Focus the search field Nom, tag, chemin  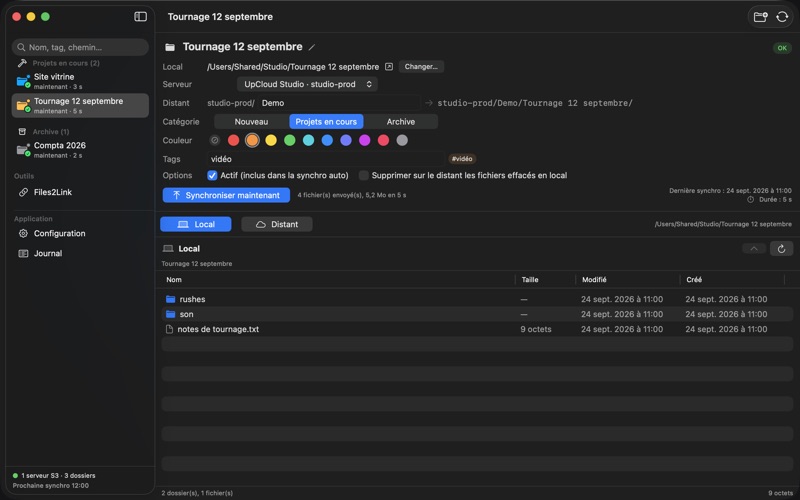[x=80, y=47]
